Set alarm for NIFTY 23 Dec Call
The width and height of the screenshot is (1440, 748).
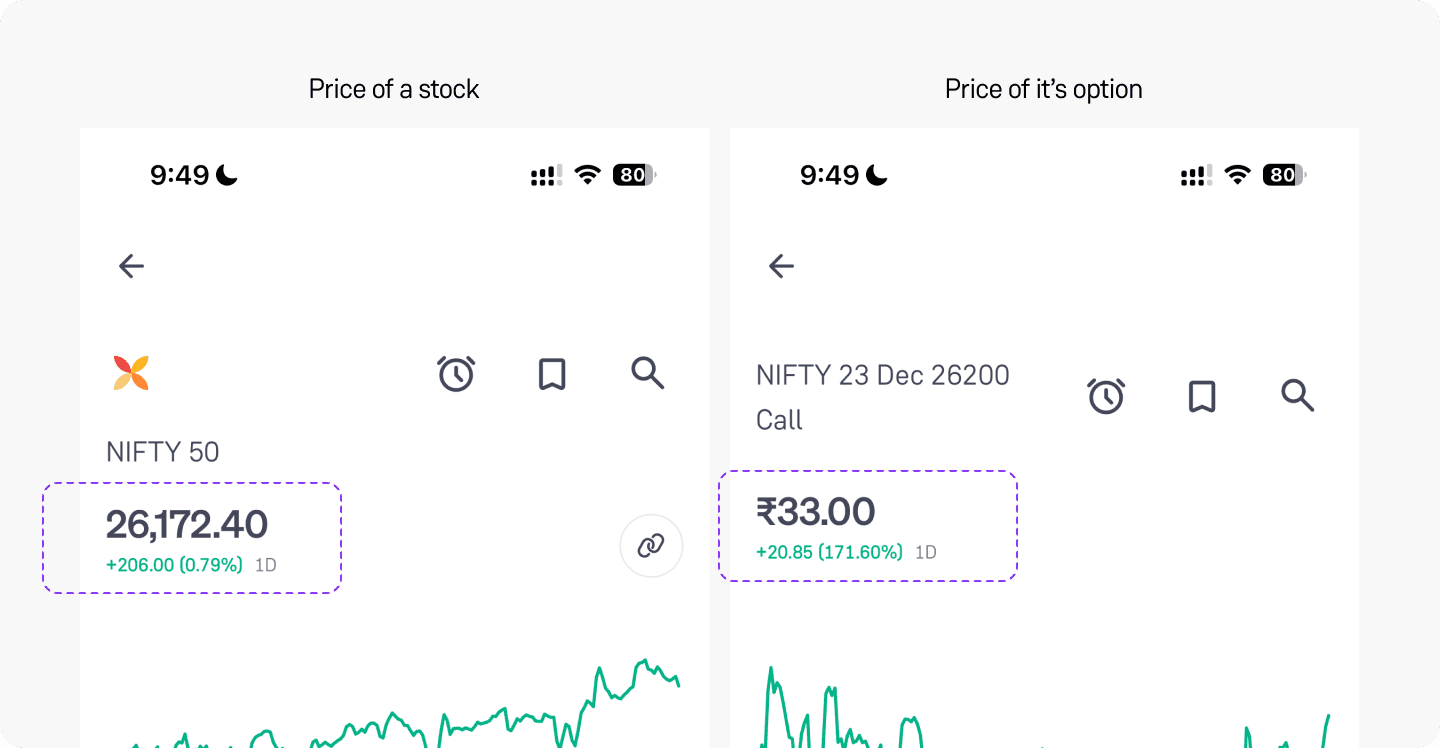point(1106,396)
